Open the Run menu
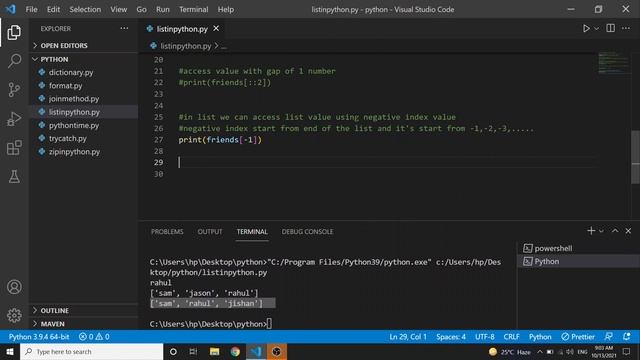 [162, 9]
